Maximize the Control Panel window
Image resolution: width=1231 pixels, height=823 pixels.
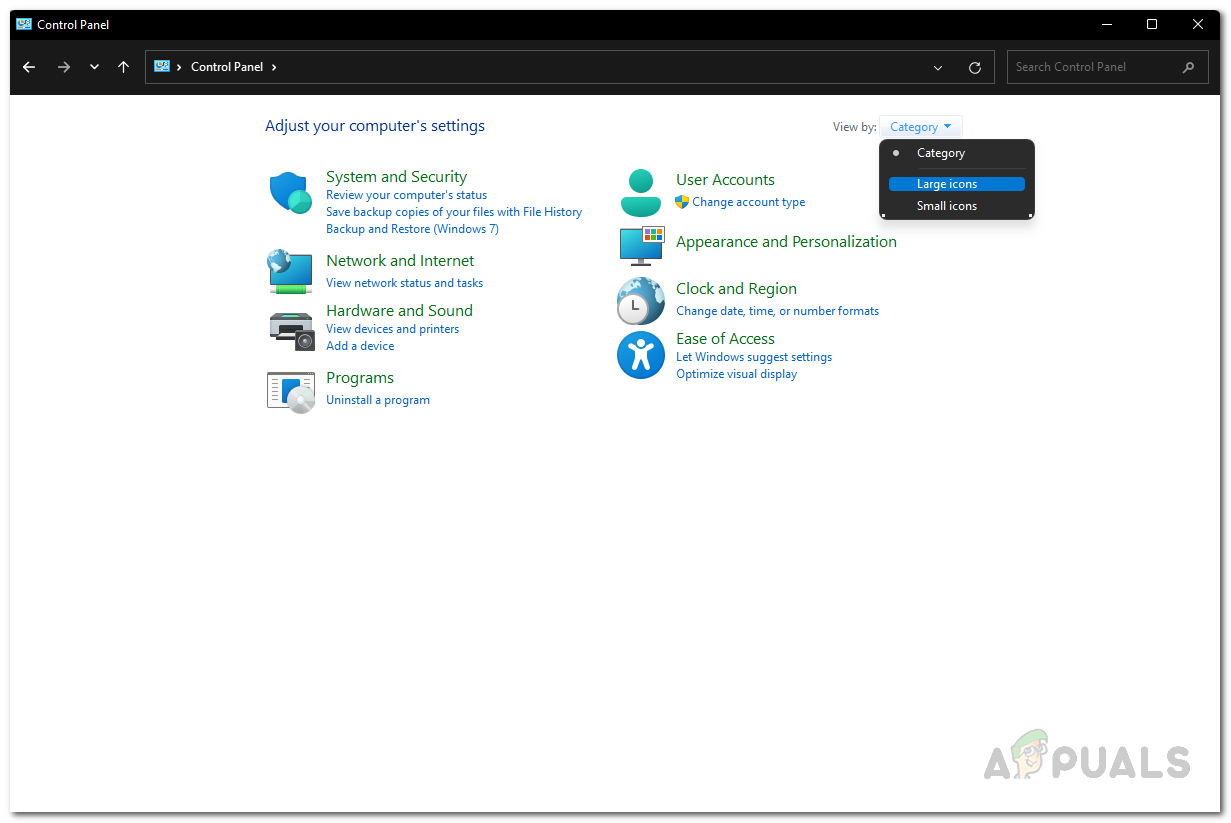point(1152,24)
